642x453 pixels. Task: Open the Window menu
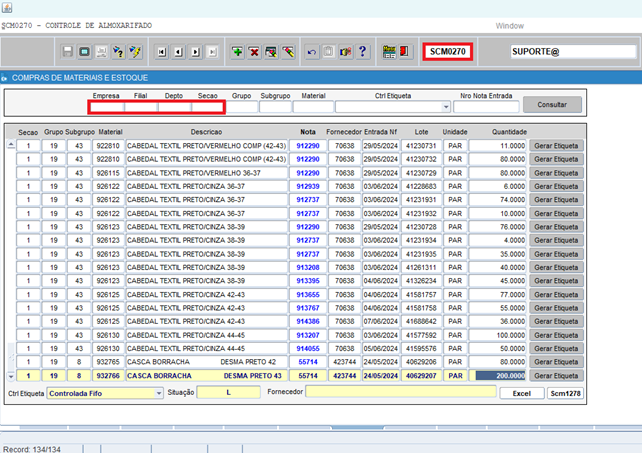coord(509,26)
